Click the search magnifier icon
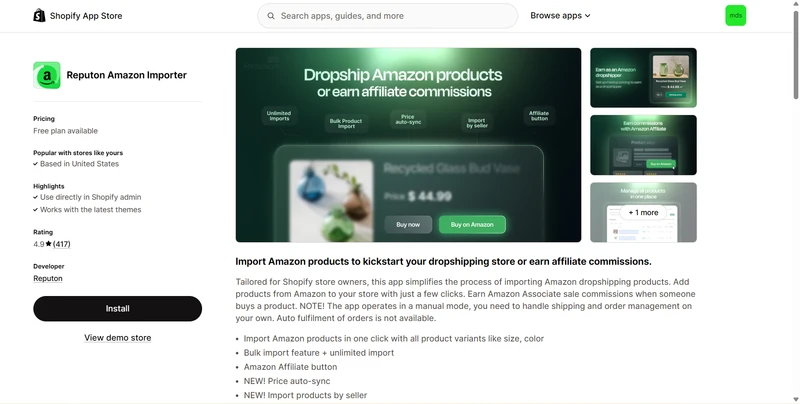The image size is (800, 404). [x=271, y=16]
